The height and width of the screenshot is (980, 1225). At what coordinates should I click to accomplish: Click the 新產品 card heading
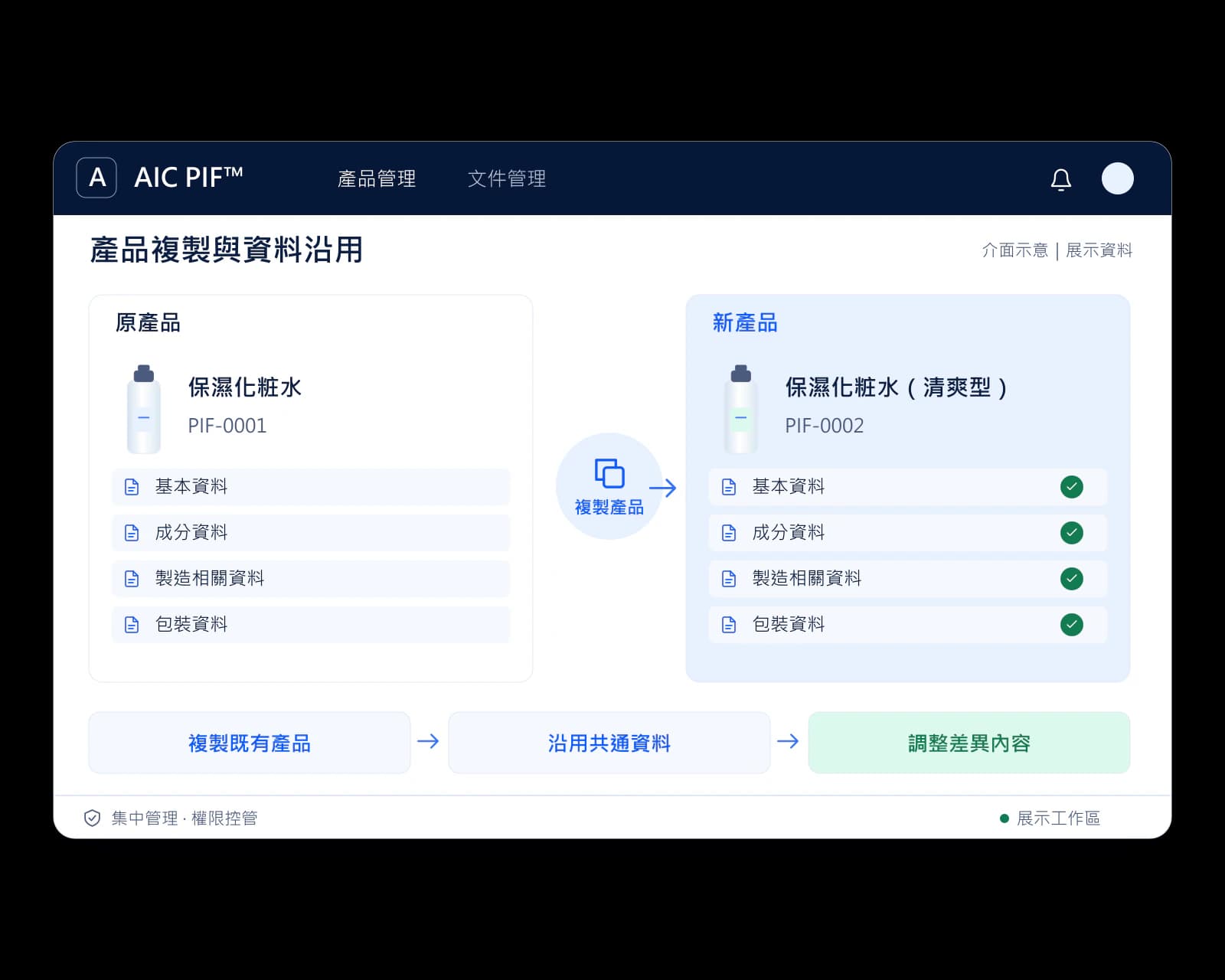[745, 323]
